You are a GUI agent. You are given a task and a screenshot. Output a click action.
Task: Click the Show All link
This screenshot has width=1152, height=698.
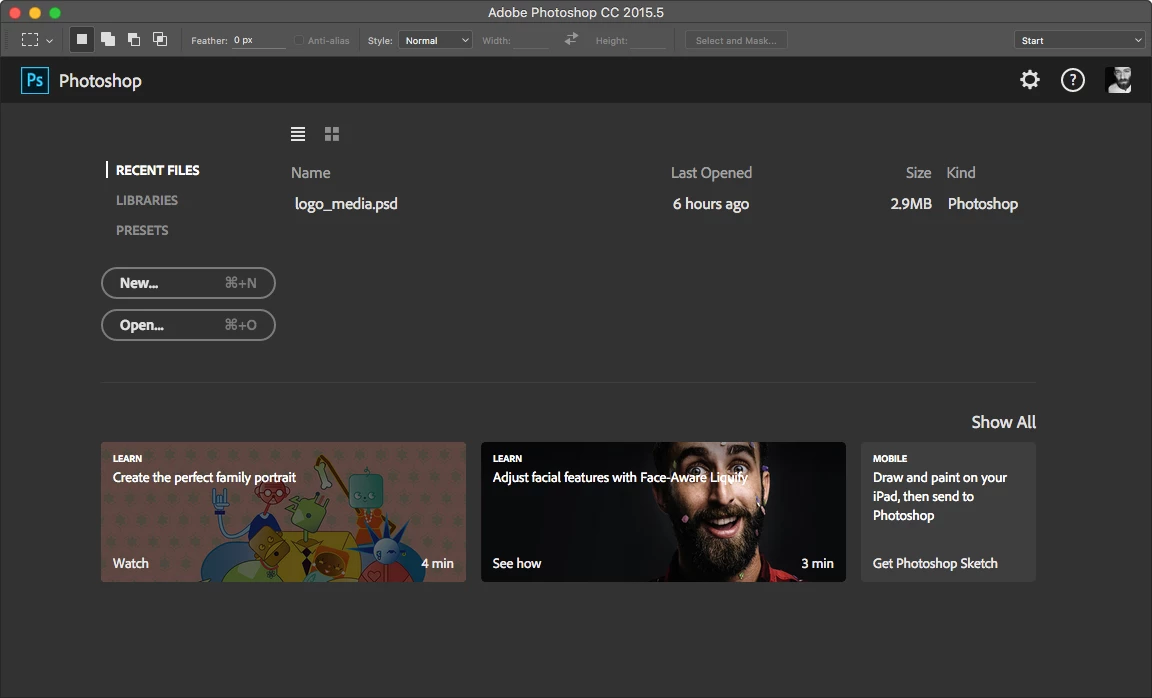pyautogui.click(x=1004, y=422)
